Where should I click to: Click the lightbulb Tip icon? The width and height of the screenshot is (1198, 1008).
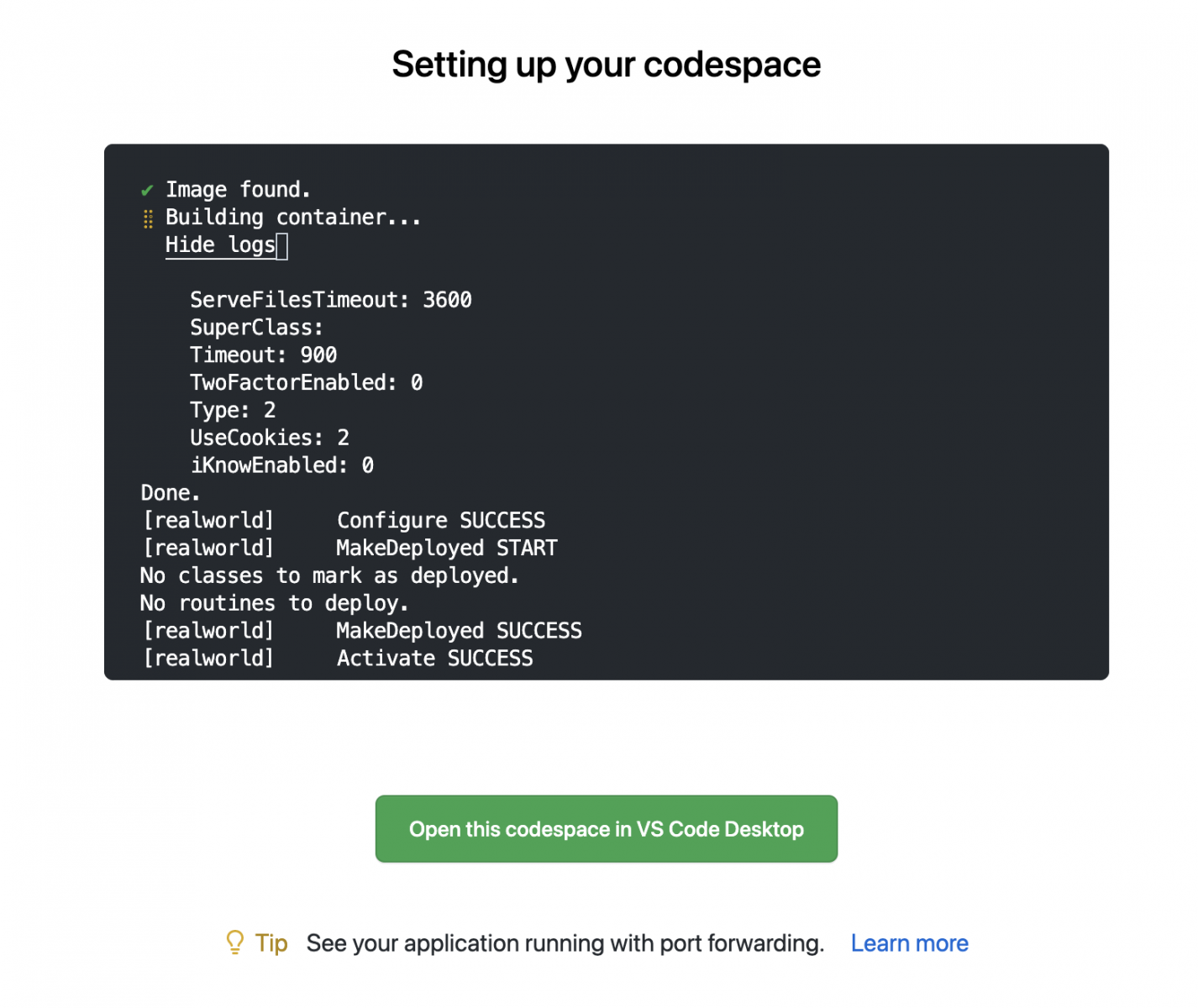235,942
